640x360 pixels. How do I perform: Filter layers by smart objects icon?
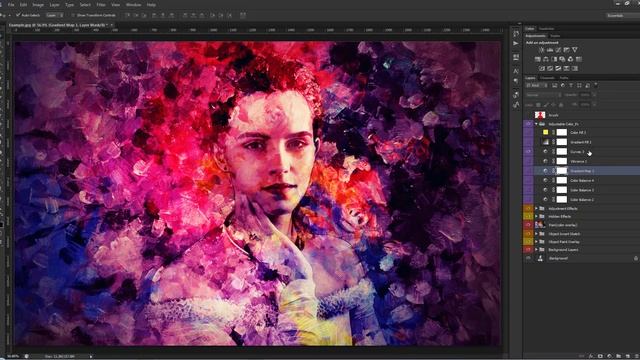click(x=587, y=85)
